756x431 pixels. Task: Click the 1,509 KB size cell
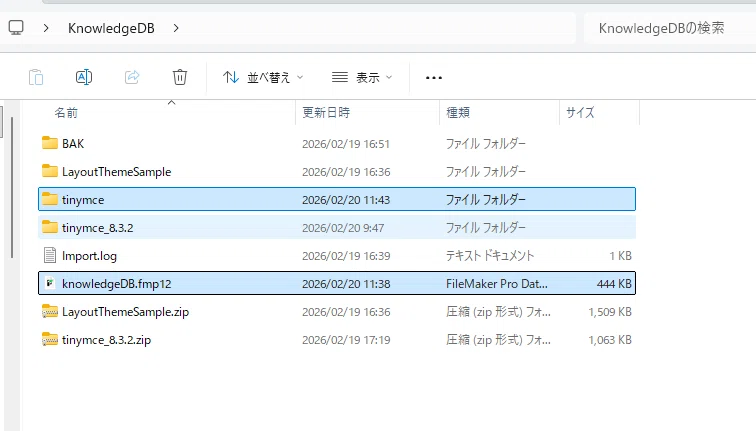[x=610, y=312]
